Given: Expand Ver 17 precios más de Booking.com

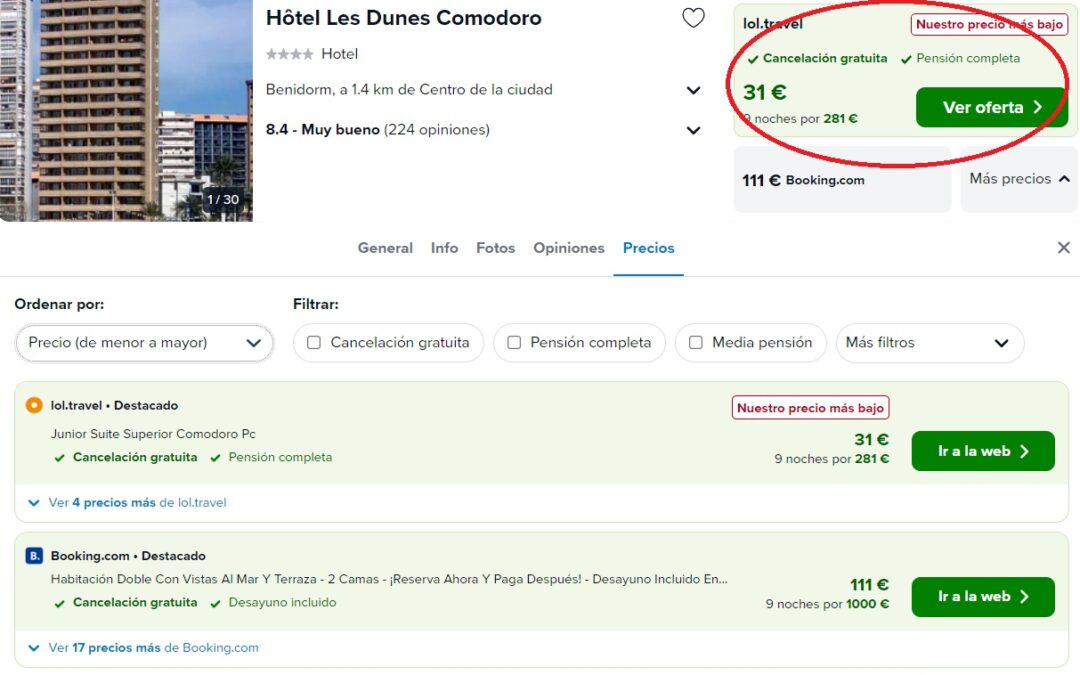Looking at the screenshot, I should [143, 648].
